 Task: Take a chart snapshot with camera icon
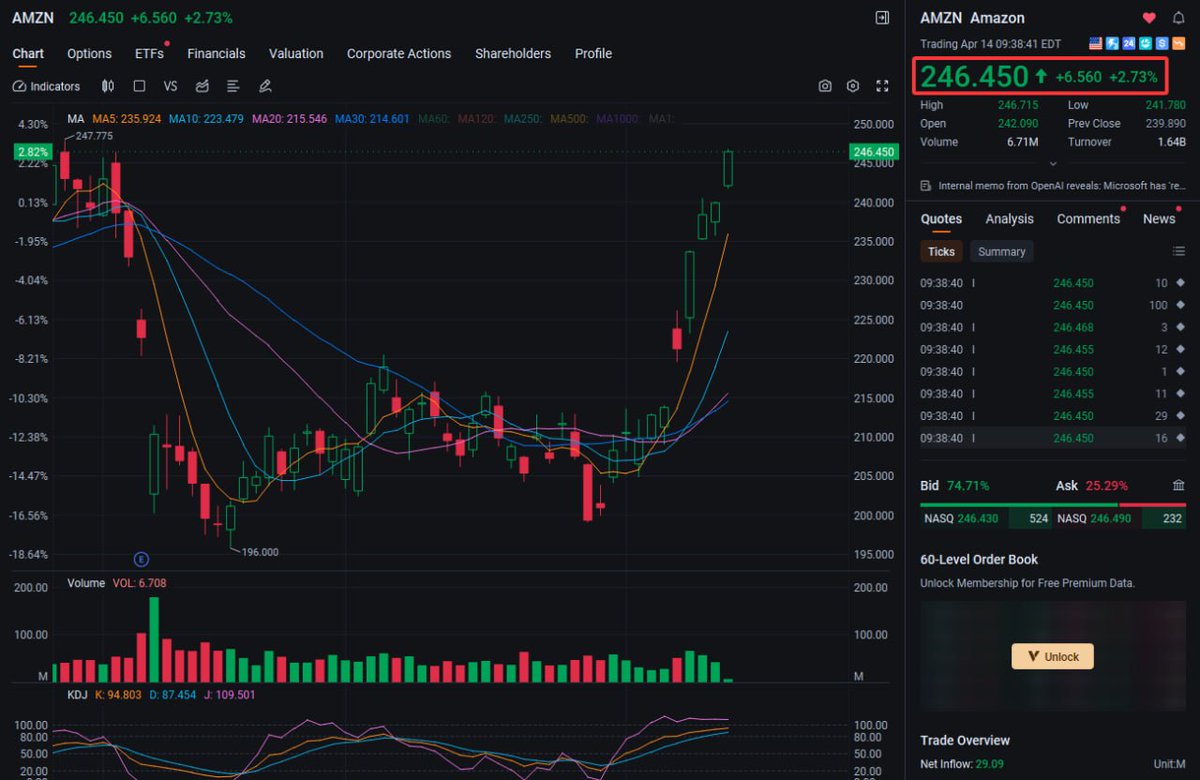(x=825, y=87)
